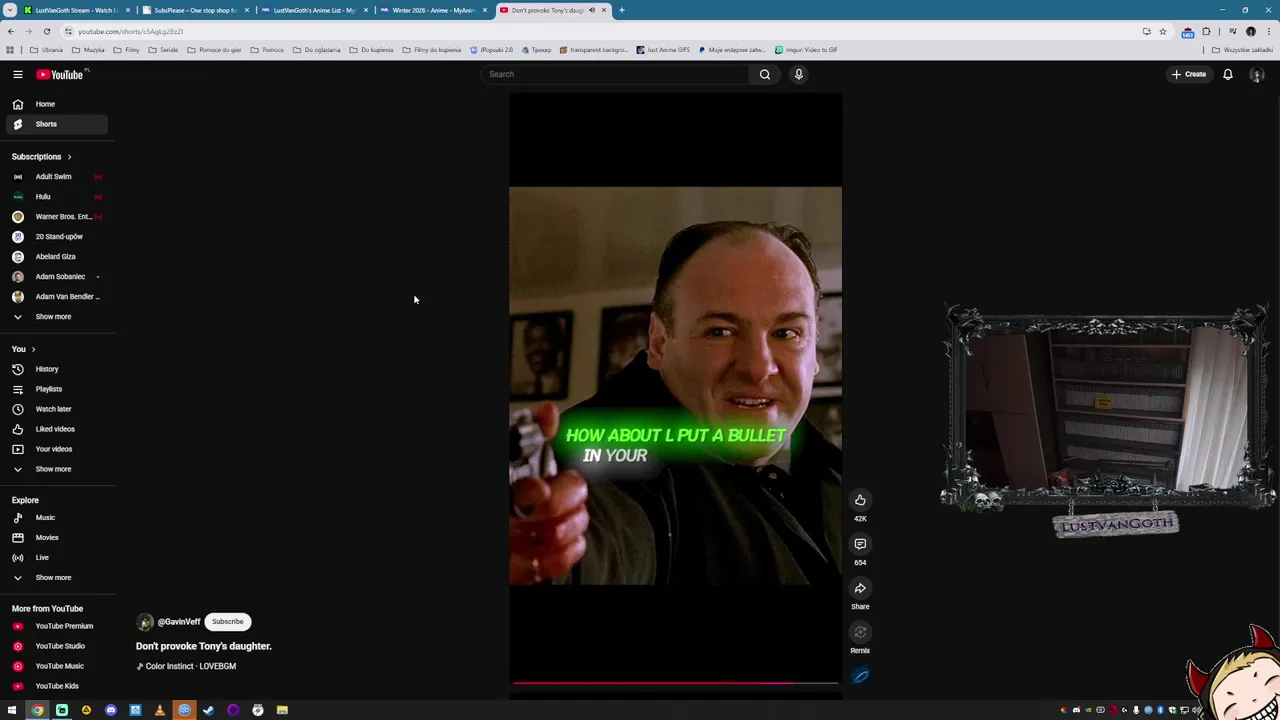Image resolution: width=1280 pixels, height=720 pixels.
Task: Open YouTube Kids link
Action: 57,686
